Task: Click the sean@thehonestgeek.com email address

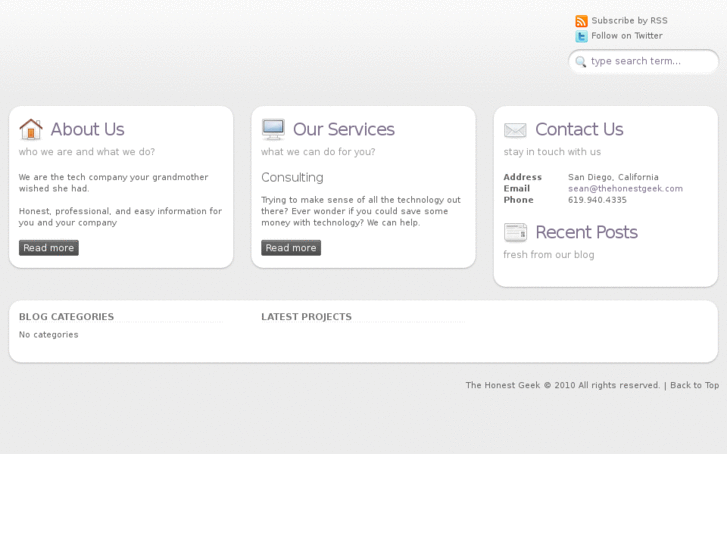Action: pos(625,189)
